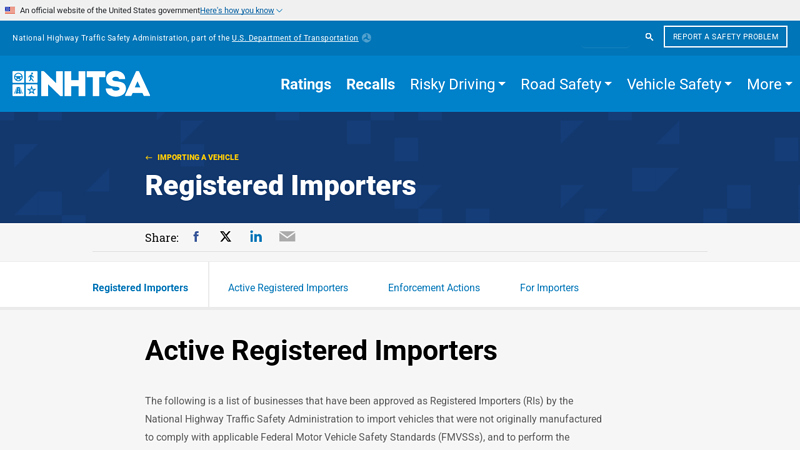Expand the Vehicle Safety dropdown
The width and height of the screenshot is (800, 450).
coord(679,84)
